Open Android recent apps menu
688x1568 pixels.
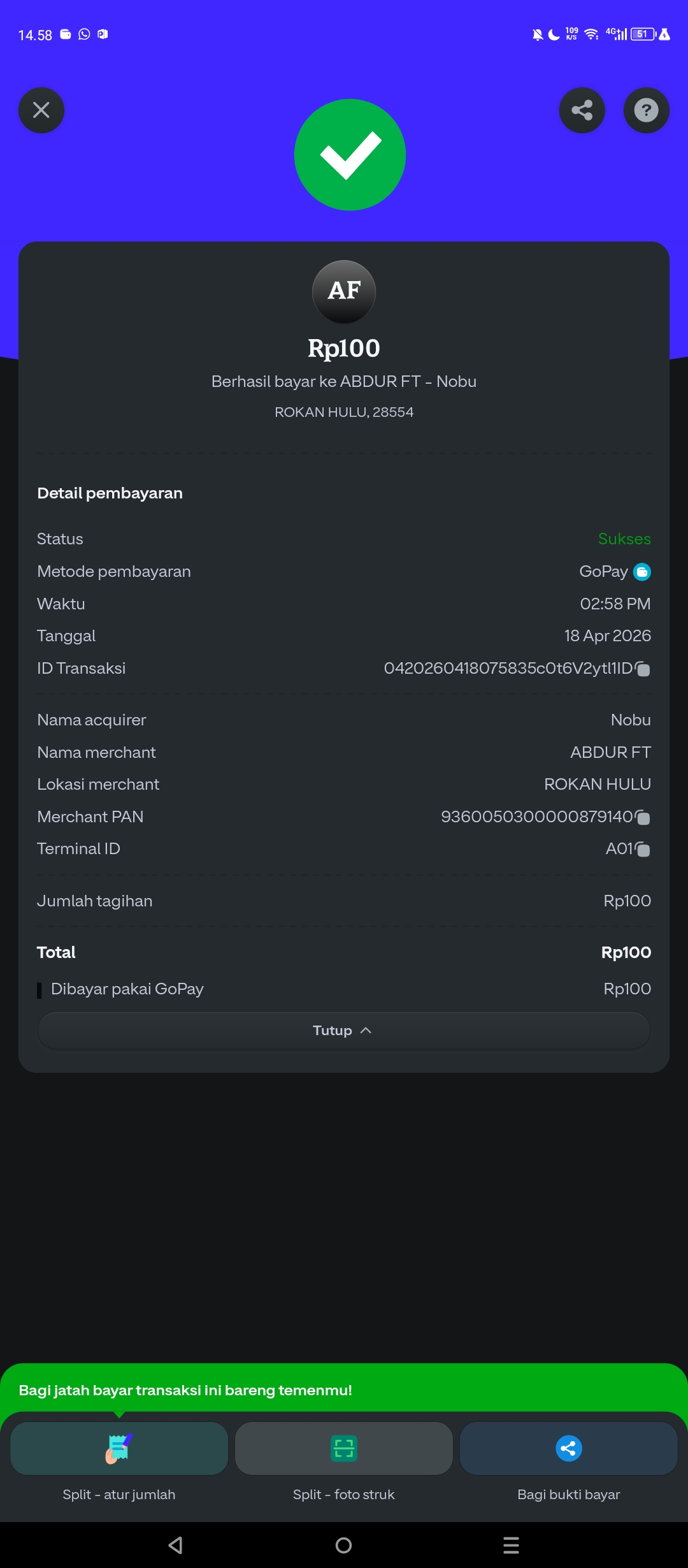(x=511, y=1545)
